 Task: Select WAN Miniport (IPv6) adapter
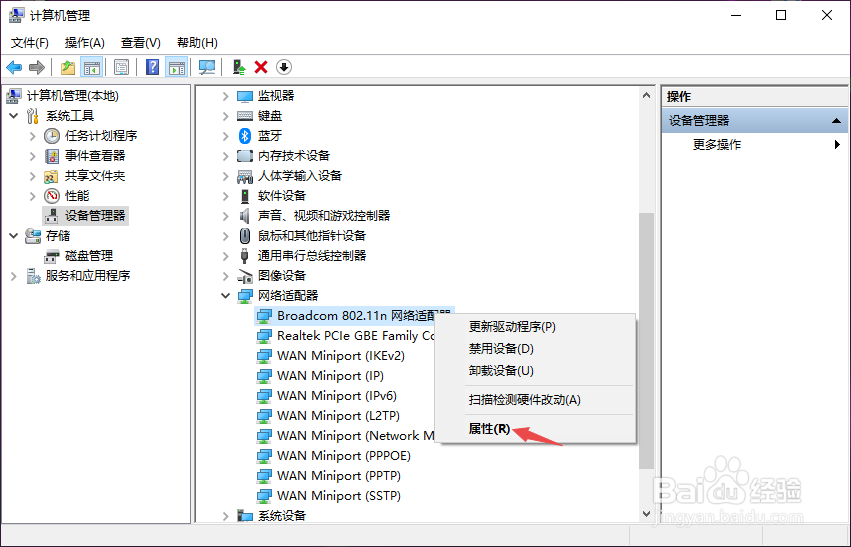337,396
